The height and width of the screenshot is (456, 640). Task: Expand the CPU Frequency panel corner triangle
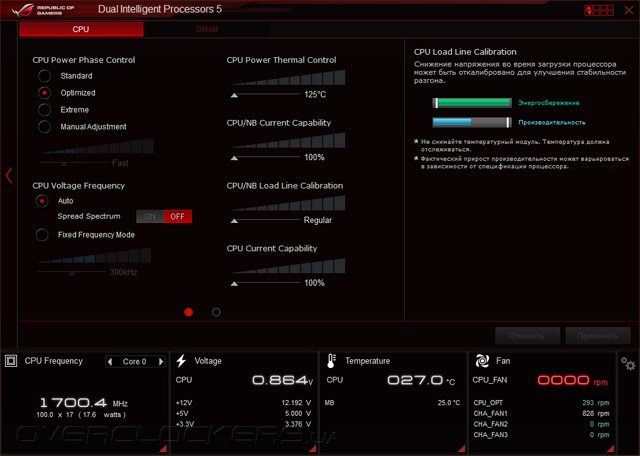click(163, 449)
